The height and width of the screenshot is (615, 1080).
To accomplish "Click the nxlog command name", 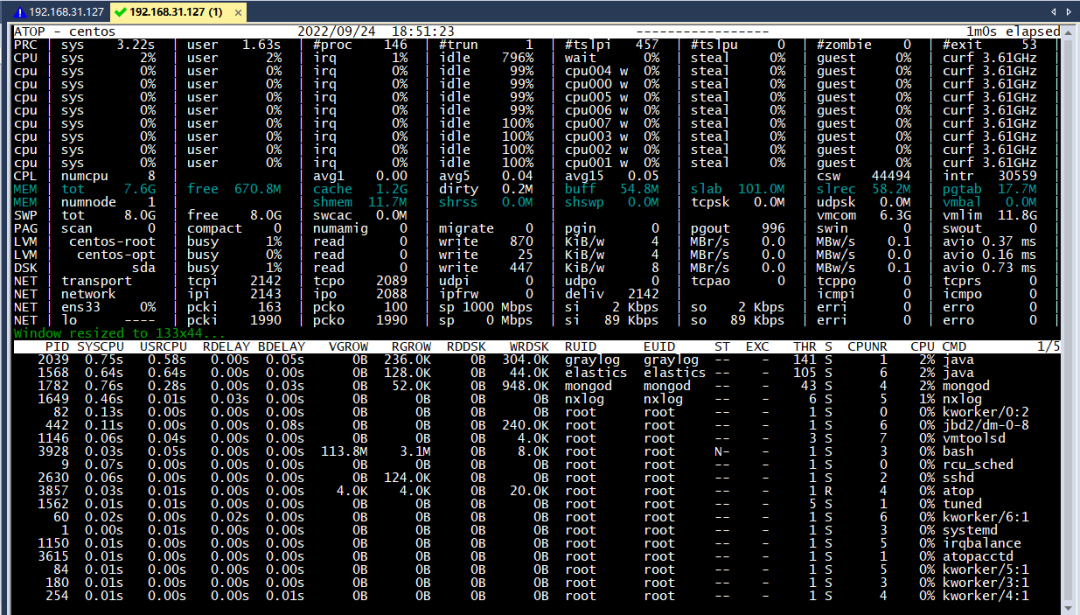I will [962, 399].
